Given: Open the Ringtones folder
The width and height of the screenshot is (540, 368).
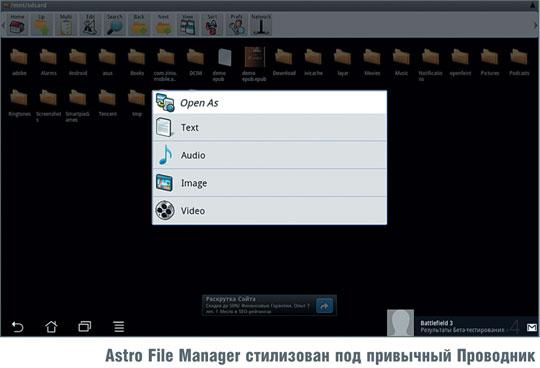Looking at the screenshot, I should click(19, 103).
